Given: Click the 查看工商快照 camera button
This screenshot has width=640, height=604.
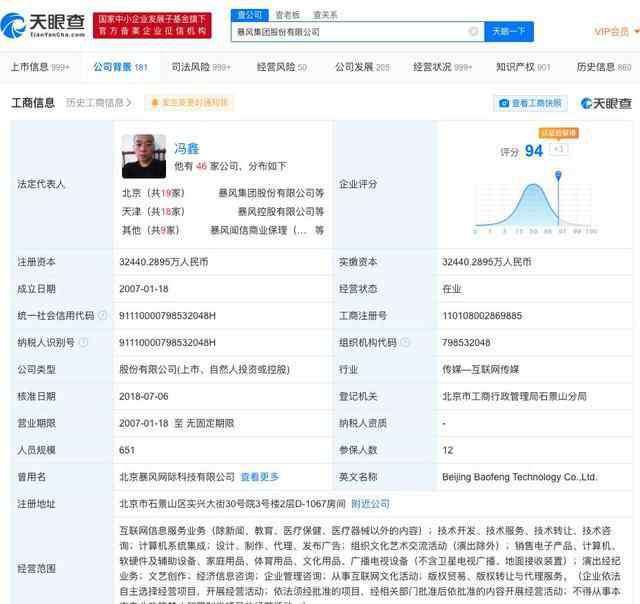Looking at the screenshot, I should tap(530, 103).
